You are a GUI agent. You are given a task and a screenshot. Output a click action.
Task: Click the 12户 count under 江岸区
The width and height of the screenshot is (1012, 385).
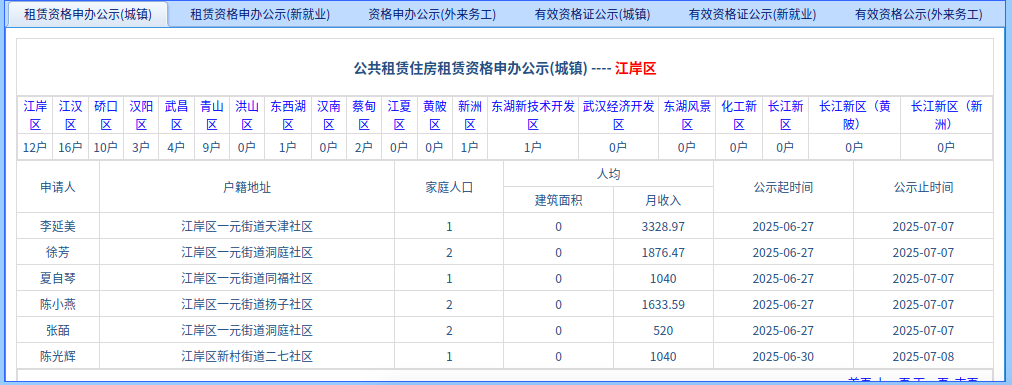pyautogui.click(x=35, y=148)
